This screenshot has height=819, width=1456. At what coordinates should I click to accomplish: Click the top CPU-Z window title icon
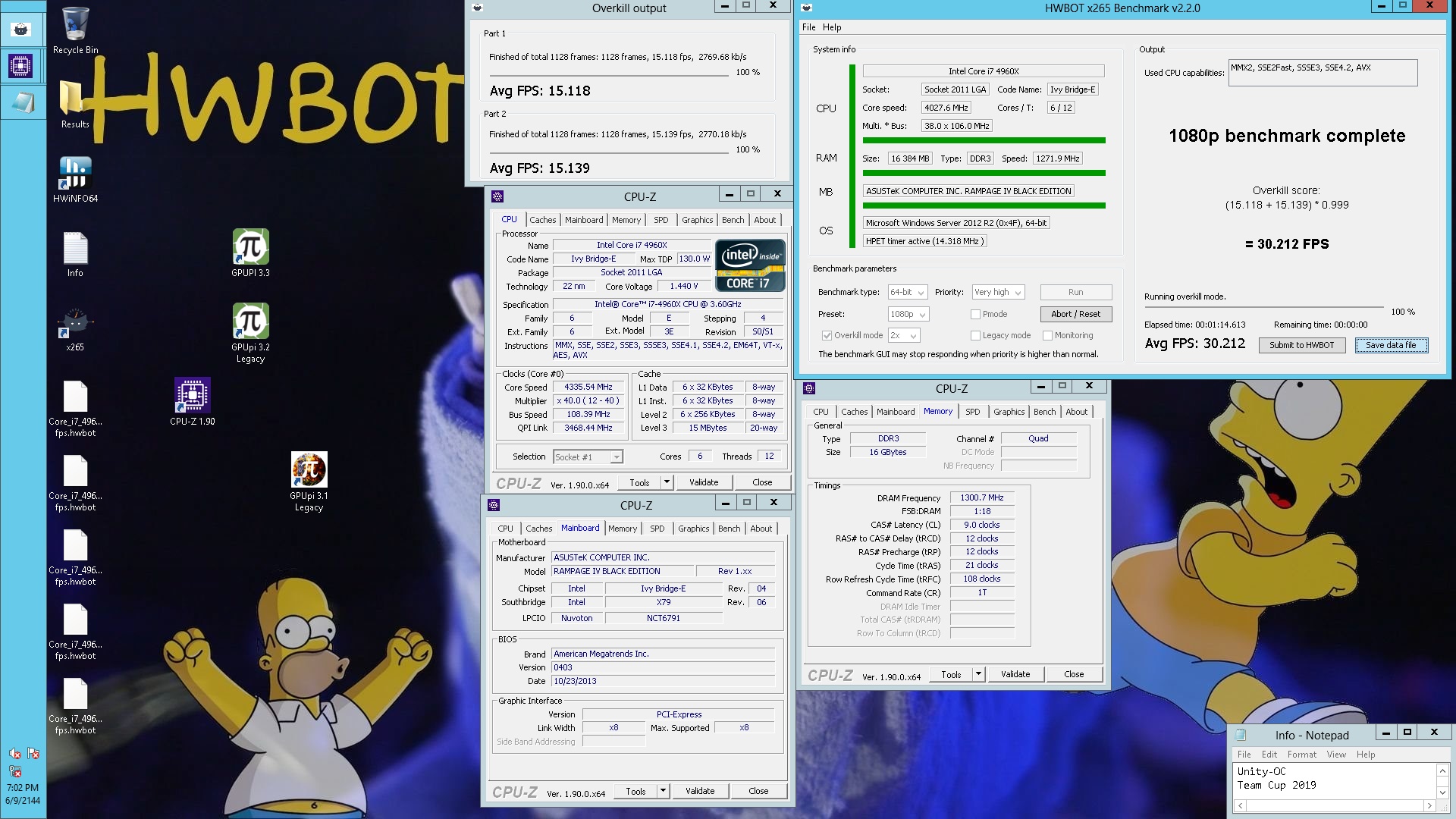[x=497, y=196]
